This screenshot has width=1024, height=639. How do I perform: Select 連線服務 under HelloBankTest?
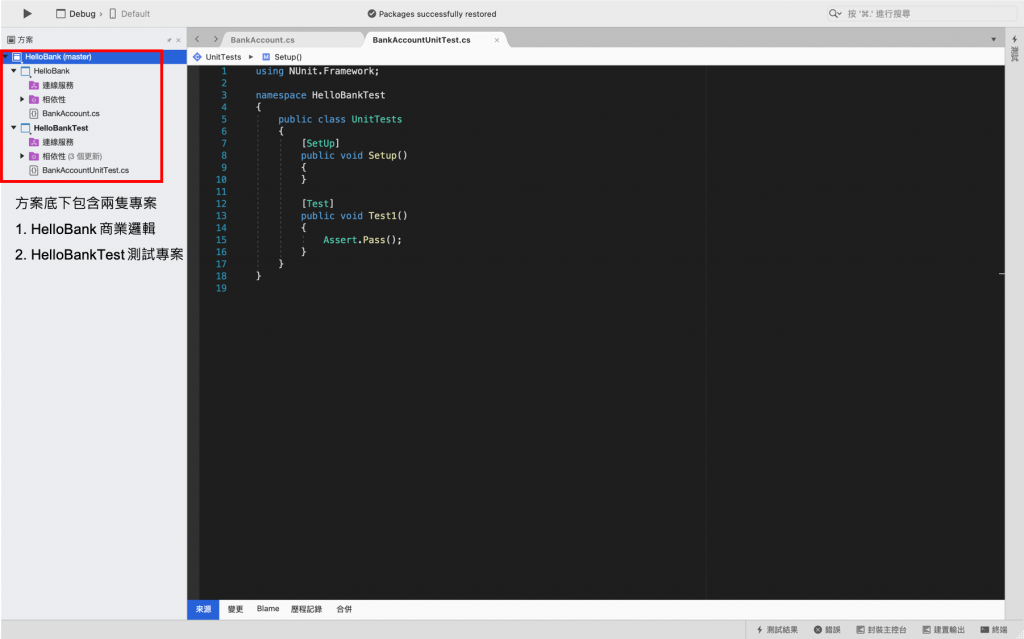pyautogui.click(x=57, y=142)
